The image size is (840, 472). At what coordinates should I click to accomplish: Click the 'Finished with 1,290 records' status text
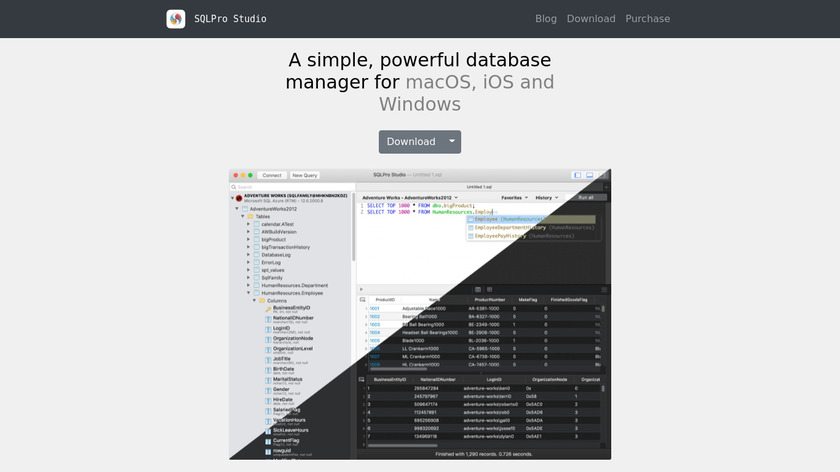[x=484, y=454]
